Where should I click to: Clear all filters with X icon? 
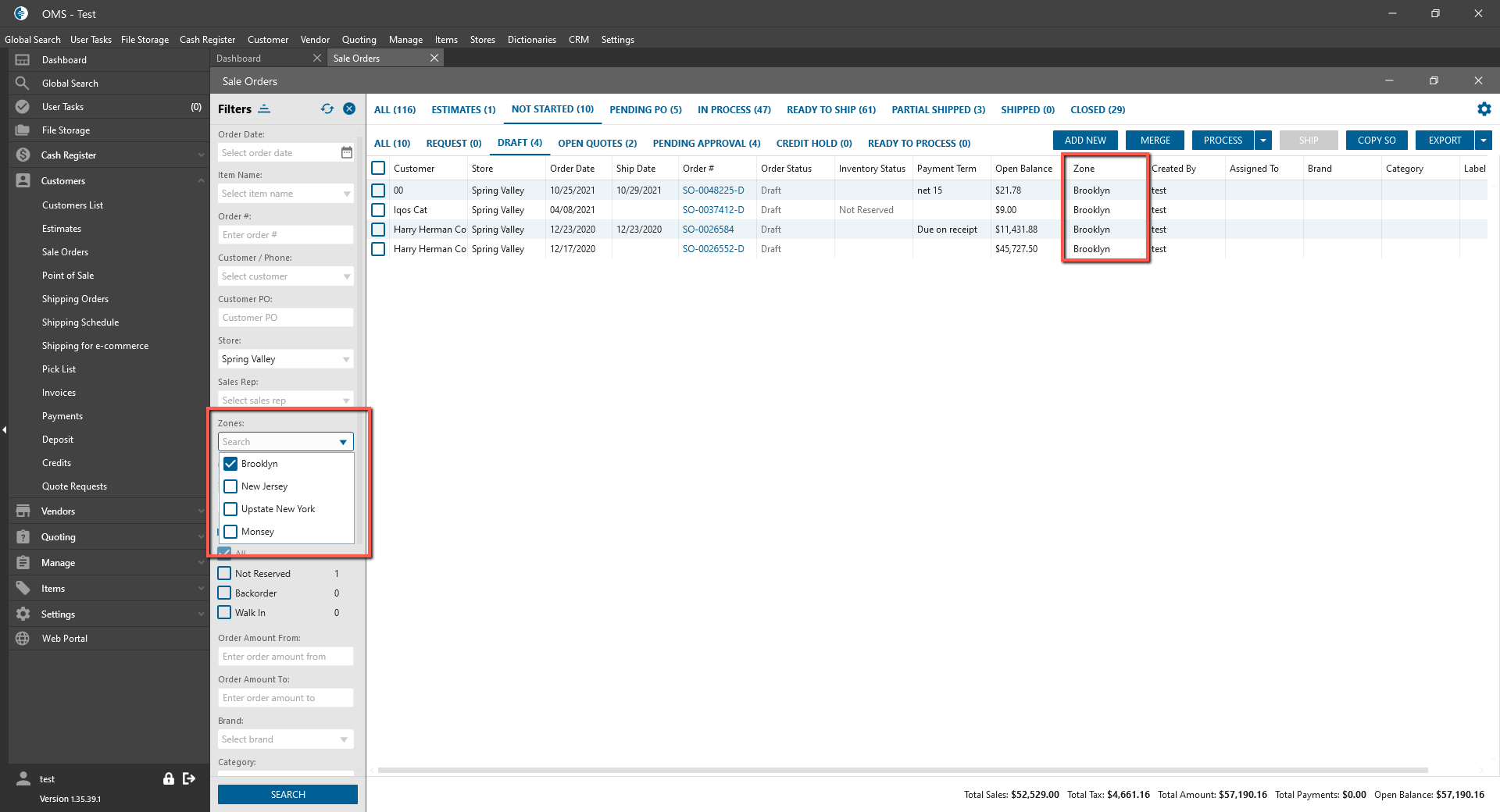[349, 109]
